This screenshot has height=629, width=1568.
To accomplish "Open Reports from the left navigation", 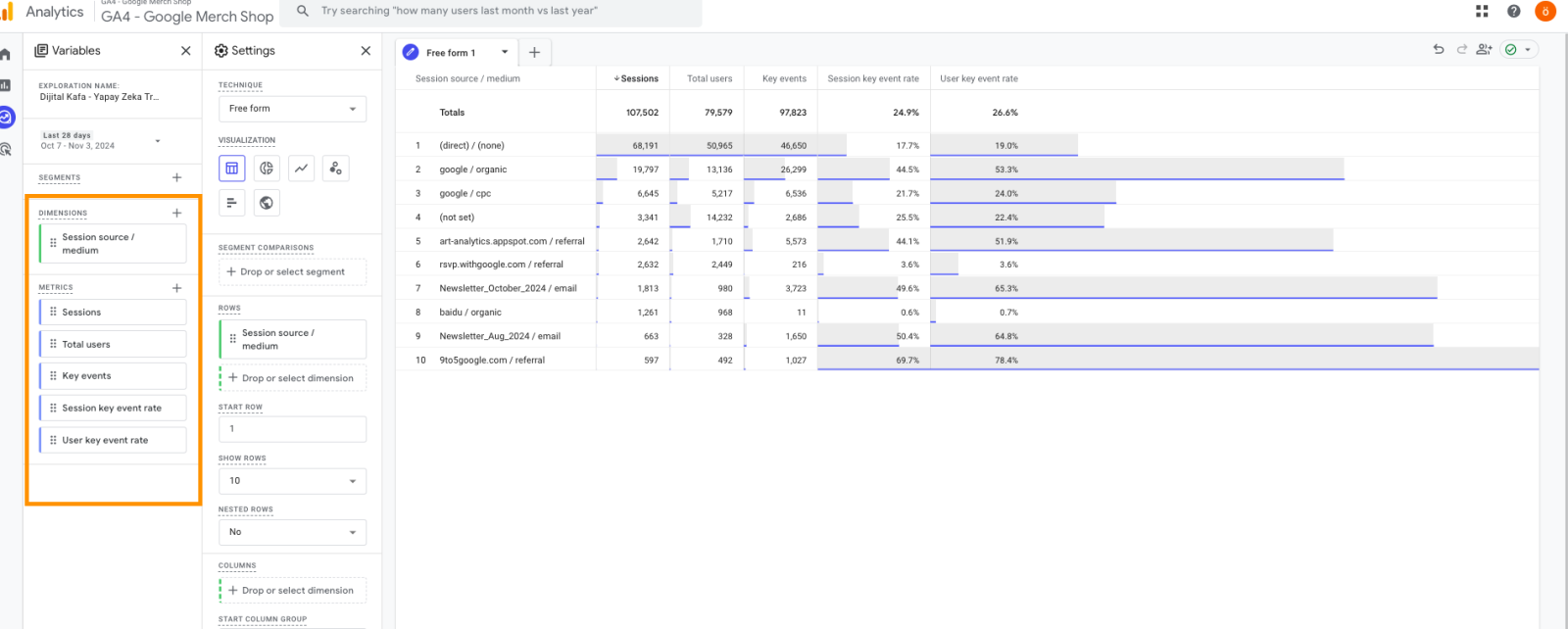I will [5, 85].
